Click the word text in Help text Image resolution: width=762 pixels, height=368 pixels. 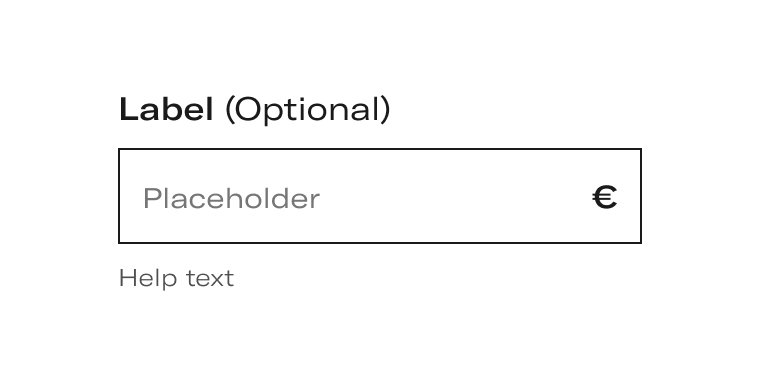210,279
